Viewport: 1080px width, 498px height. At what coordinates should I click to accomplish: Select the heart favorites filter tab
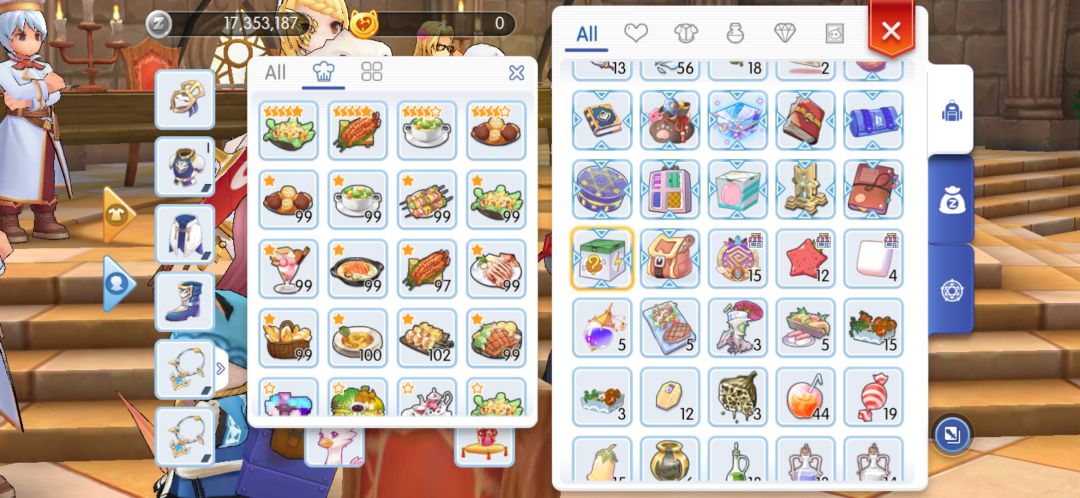635,32
